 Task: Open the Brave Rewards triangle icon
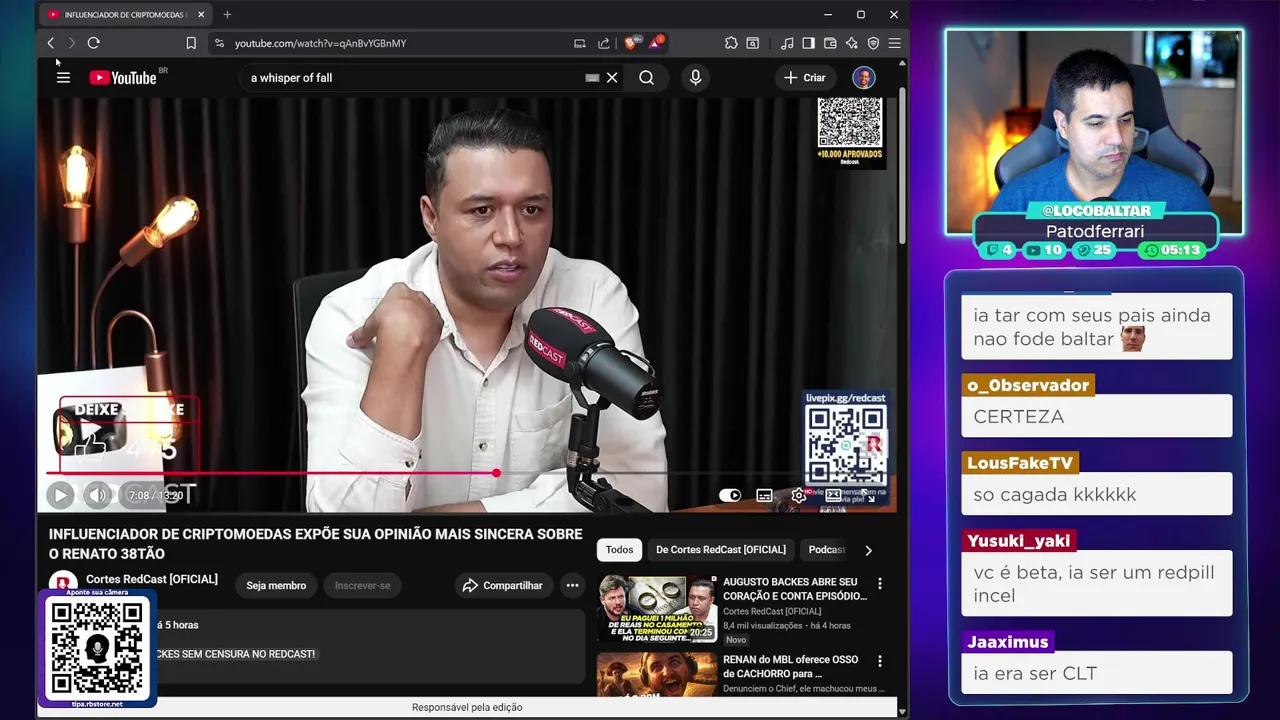[x=656, y=42]
